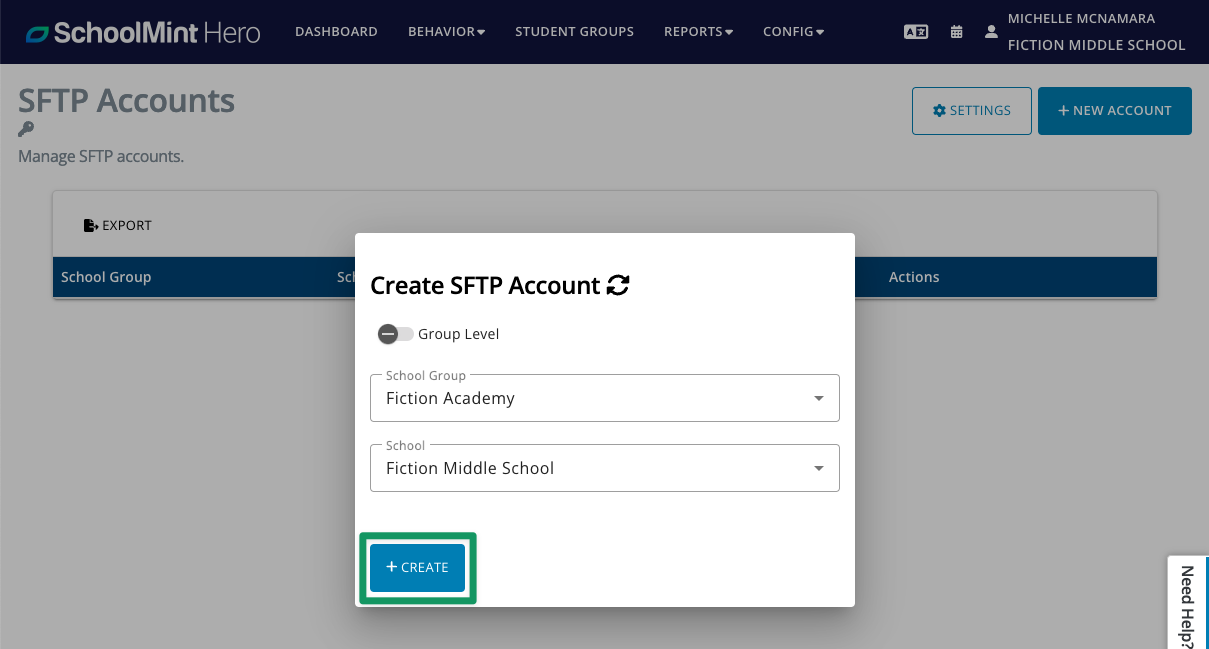Open the language translate icon in header
Viewport: 1209px width, 649px height.
click(x=916, y=32)
